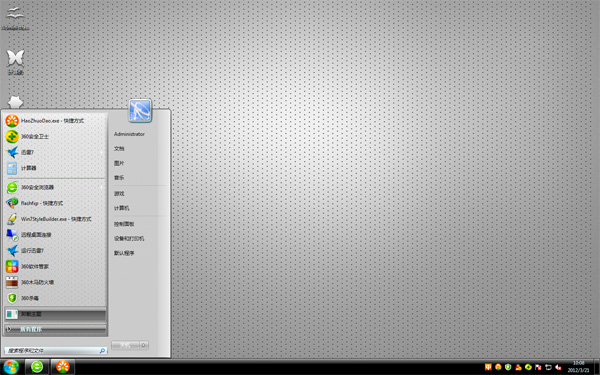This screenshot has width=600, height=375.
Task: Open the Administrator user folder
Action: click(129, 134)
